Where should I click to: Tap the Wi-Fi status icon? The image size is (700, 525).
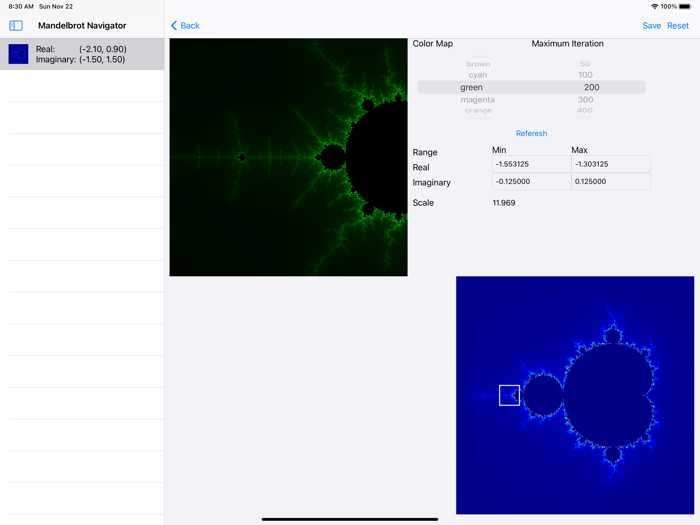tap(654, 6)
